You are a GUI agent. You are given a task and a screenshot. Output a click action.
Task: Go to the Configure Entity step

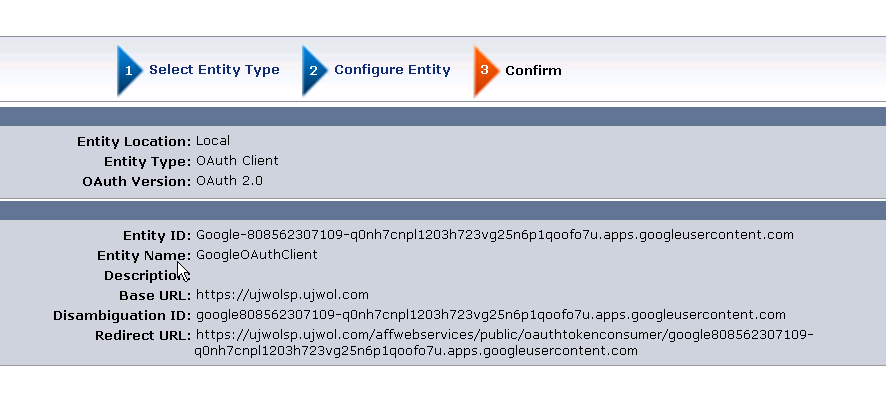[x=392, y=70]
